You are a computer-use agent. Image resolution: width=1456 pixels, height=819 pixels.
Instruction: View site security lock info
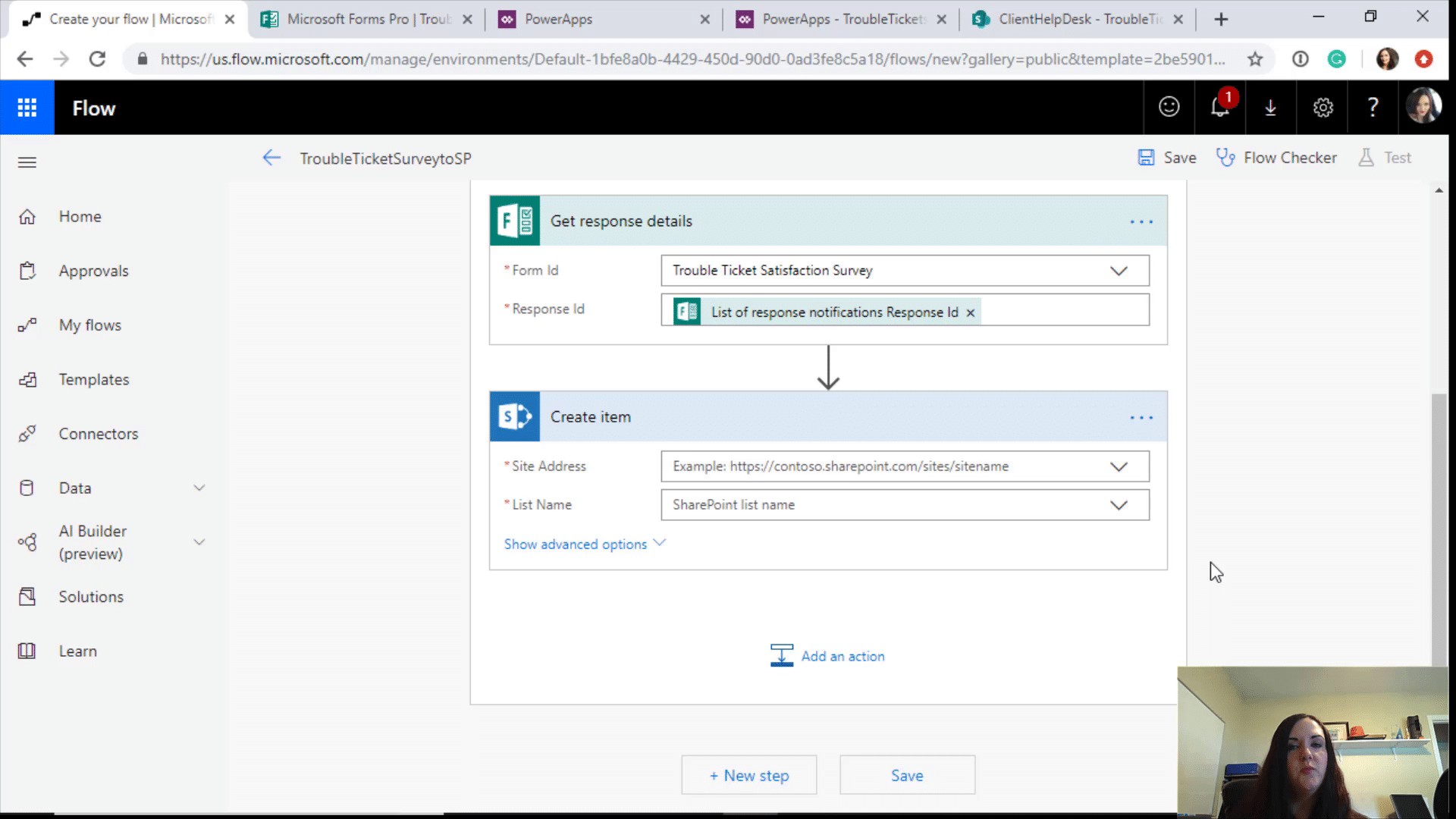click(142, 59)
